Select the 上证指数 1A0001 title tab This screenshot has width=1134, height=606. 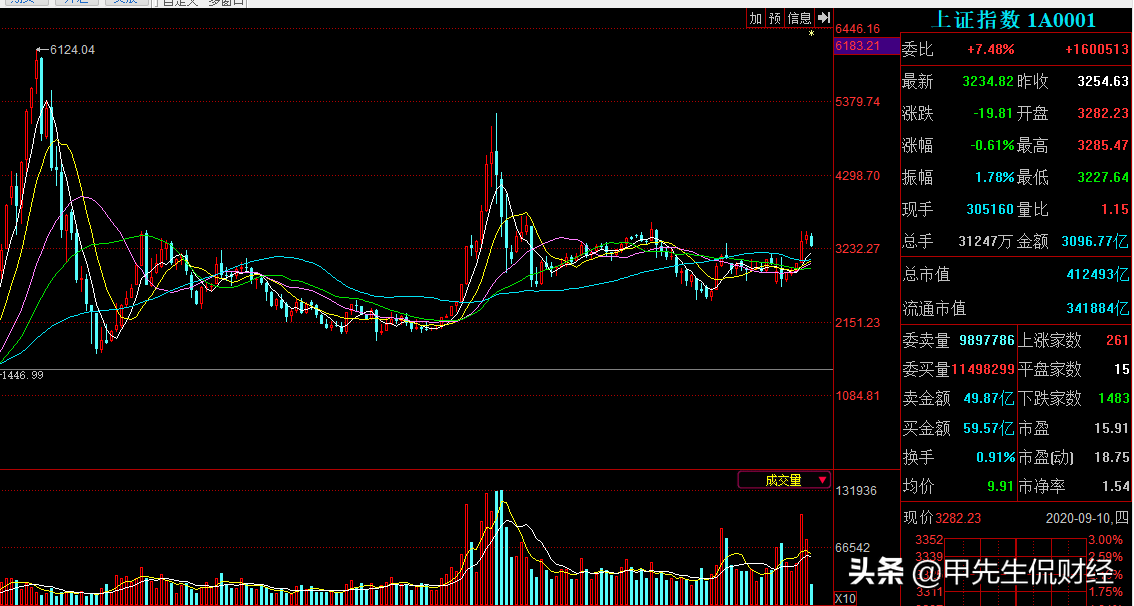[1014, 20]
